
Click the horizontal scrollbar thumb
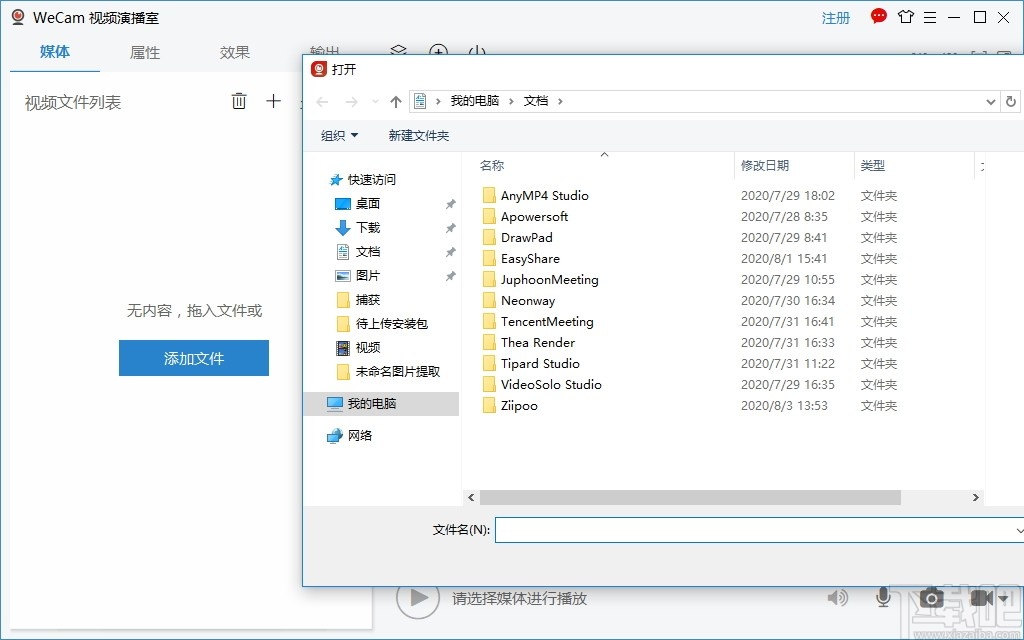click(690, 498)
